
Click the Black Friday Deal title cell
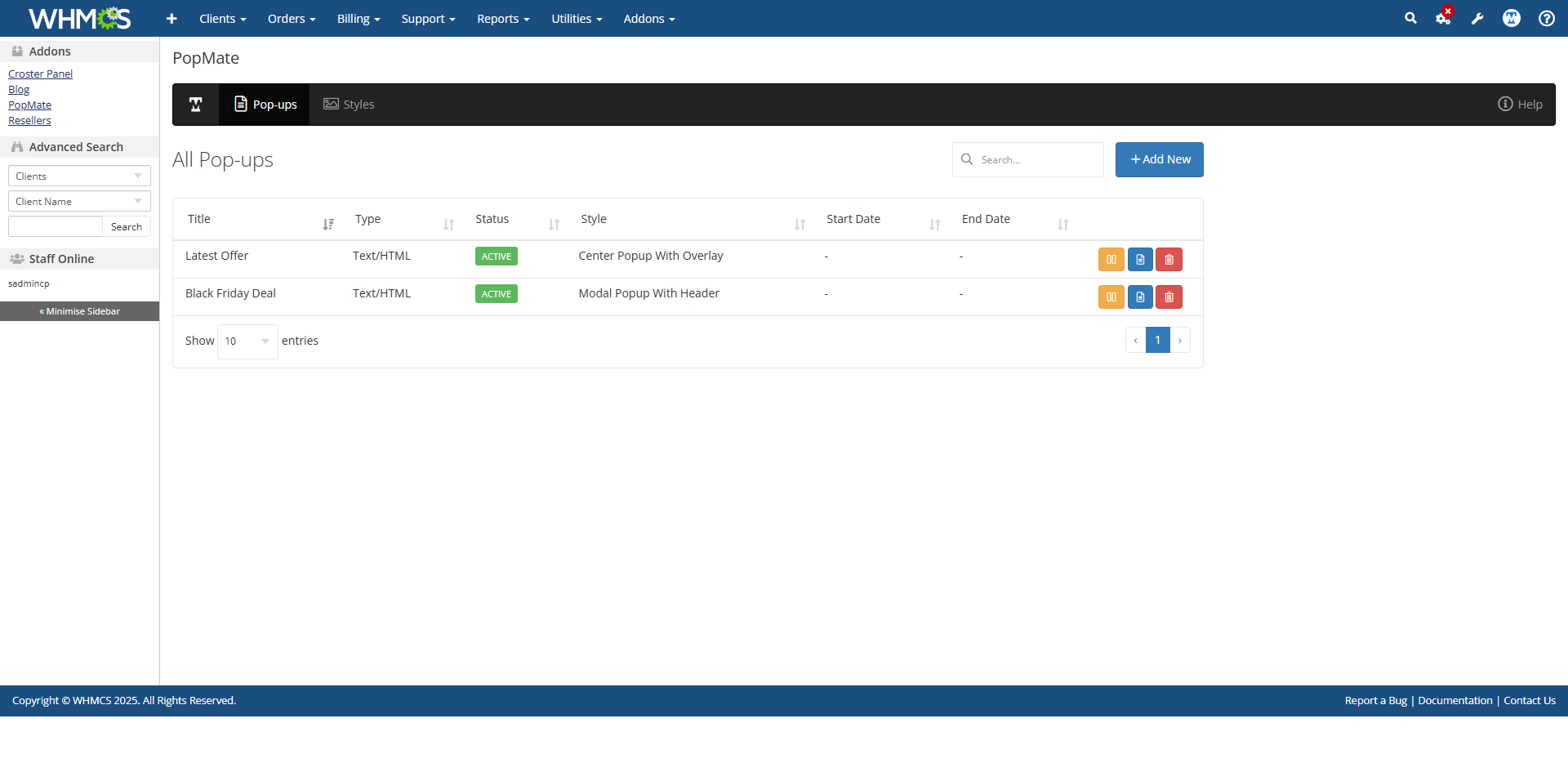pyautogui.click(x=230, y=293)
